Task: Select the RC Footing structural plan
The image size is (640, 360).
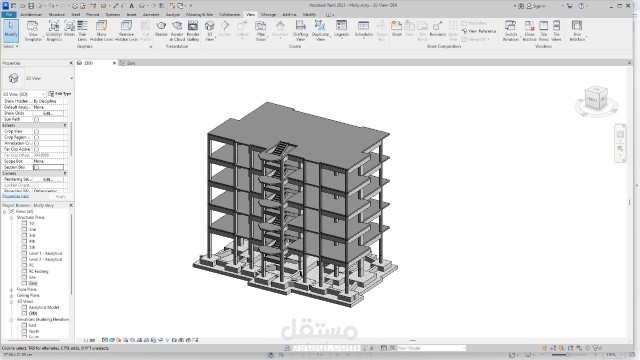Action: (x=38, y=271)
